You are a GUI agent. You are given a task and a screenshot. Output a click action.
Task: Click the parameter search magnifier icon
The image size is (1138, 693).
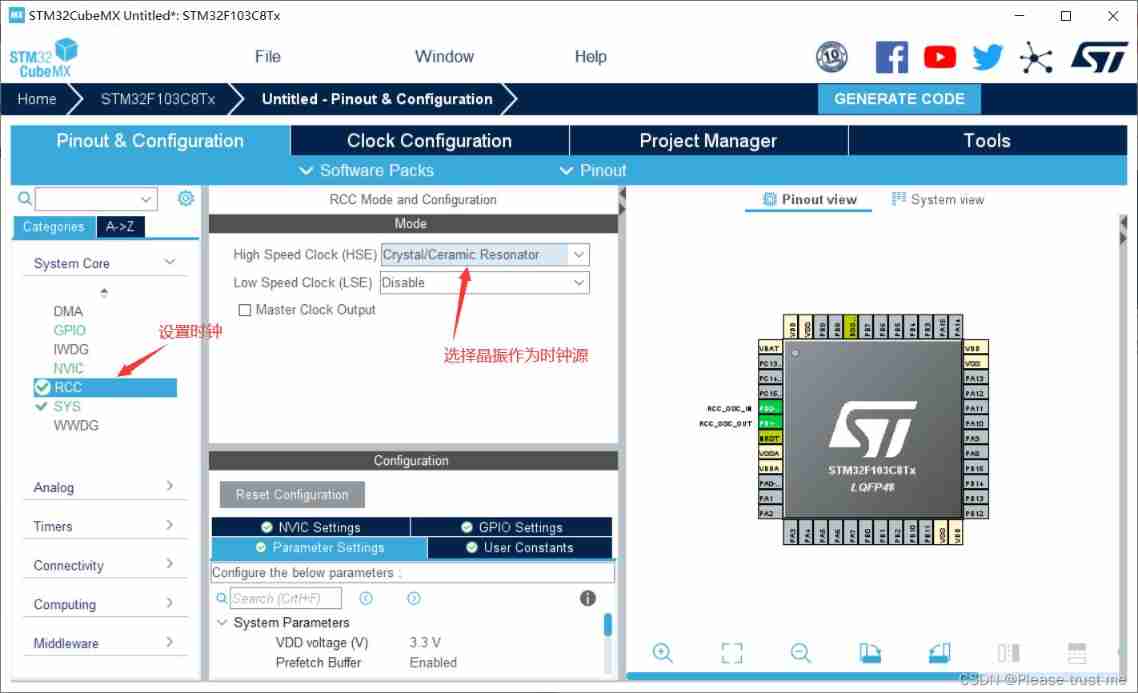tap(221, 598)
